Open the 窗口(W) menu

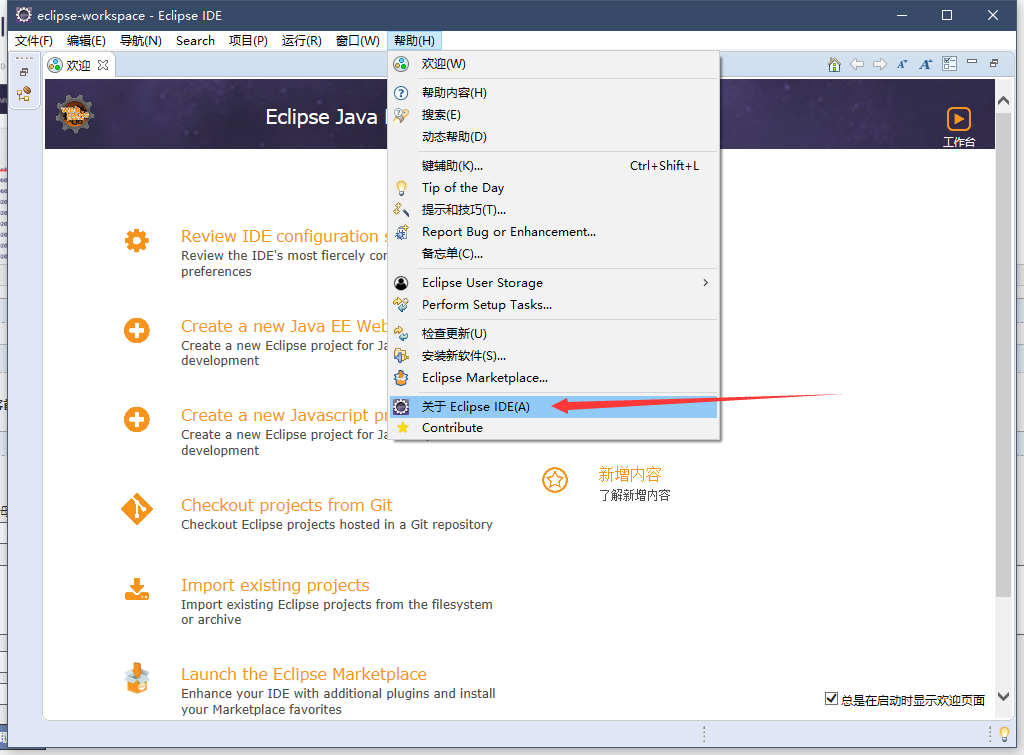tap(358, 40)
